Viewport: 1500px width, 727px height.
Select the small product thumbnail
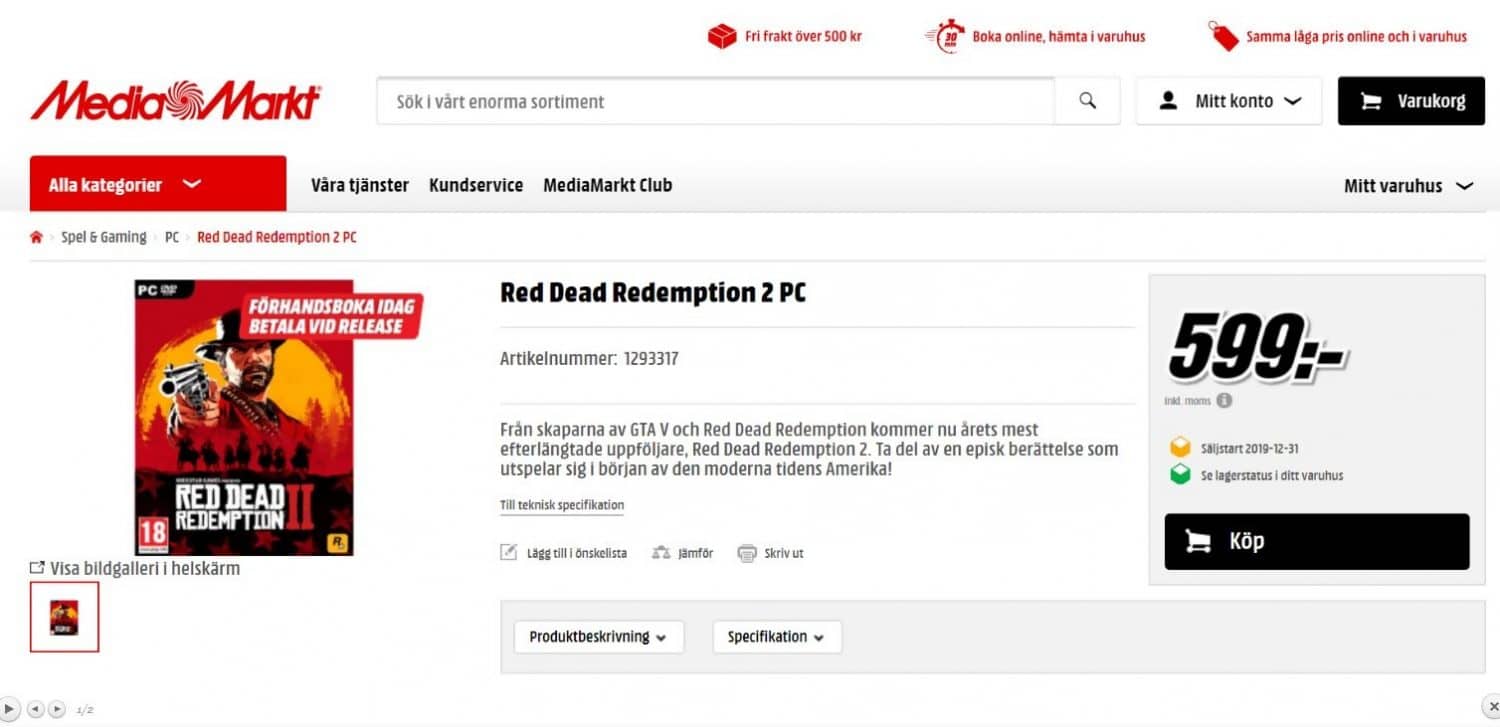64,617
